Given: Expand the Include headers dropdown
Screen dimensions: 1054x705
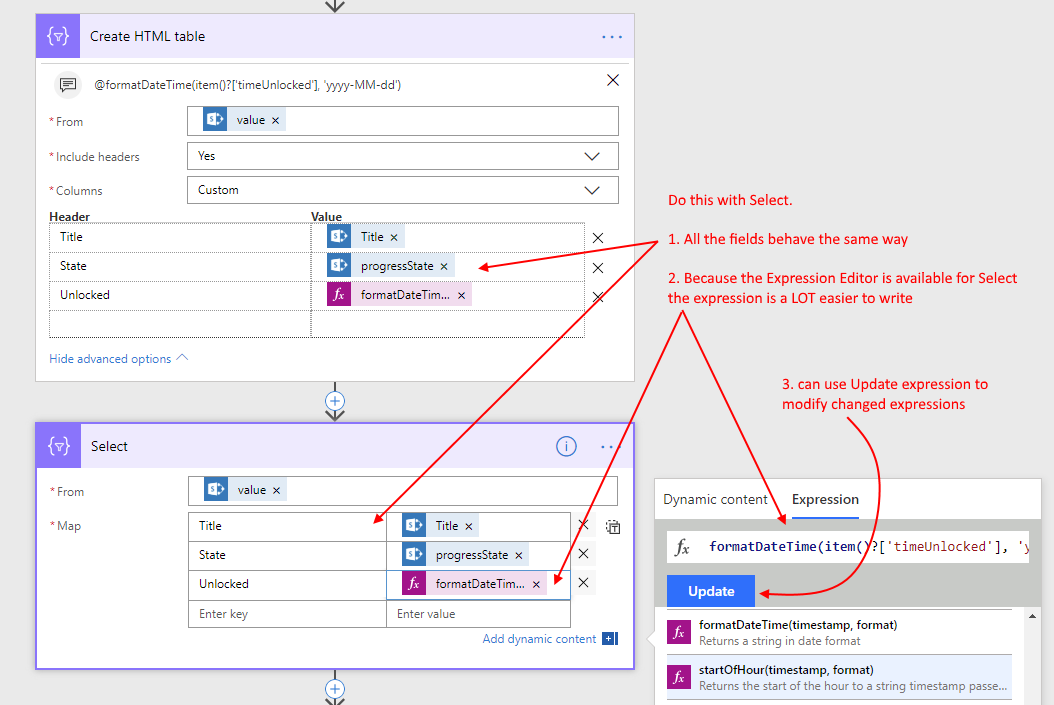Looking at the screenshot, I should (x=592, y=156).
